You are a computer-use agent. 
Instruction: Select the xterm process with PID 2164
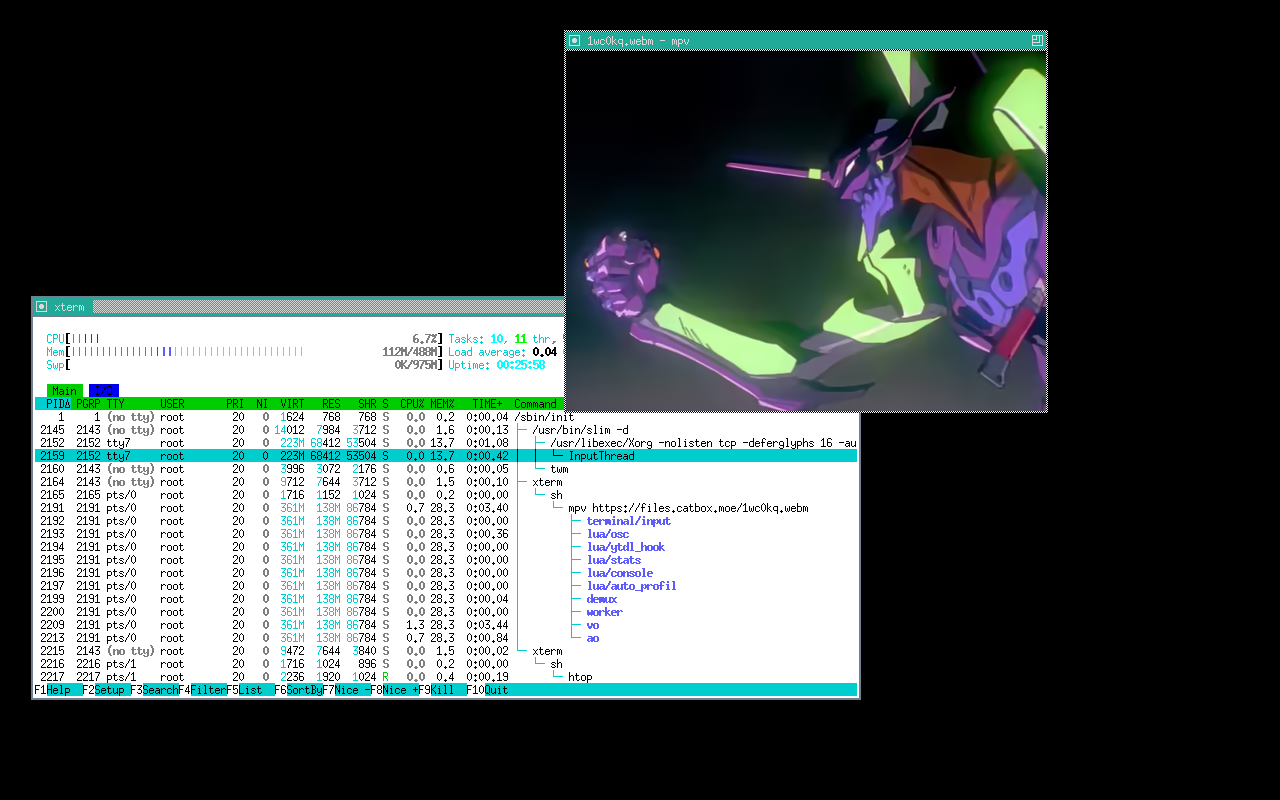click(447, 482)
